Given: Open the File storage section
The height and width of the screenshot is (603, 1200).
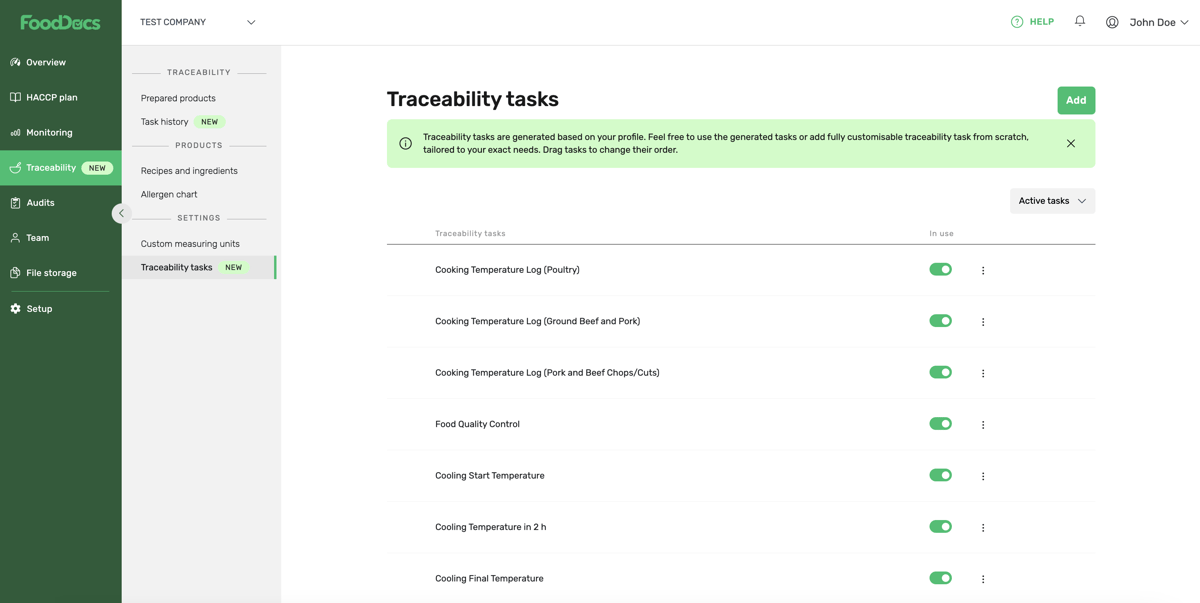Looking at the screenshot, I should 16,272.
